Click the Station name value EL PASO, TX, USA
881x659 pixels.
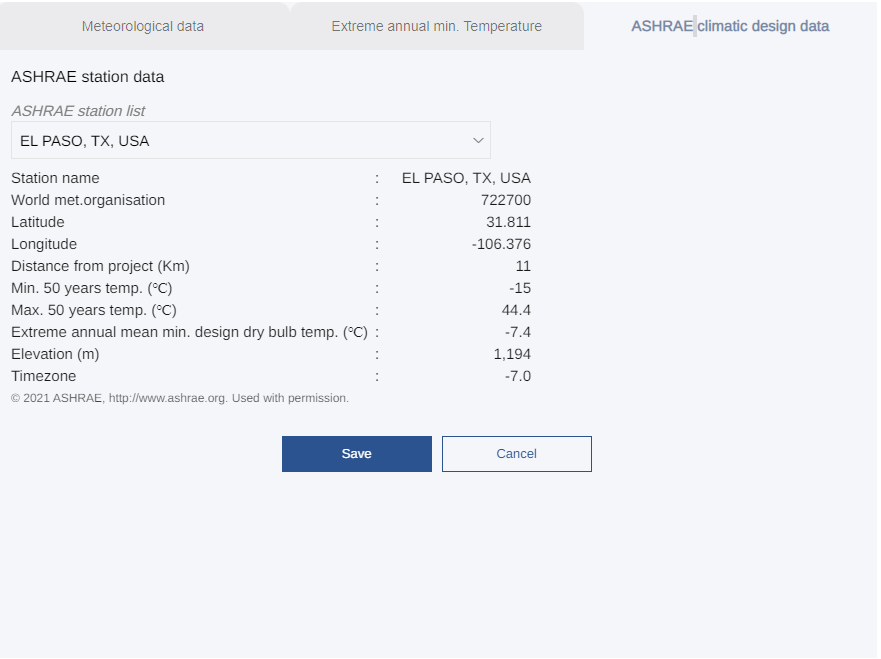(465, 177)
